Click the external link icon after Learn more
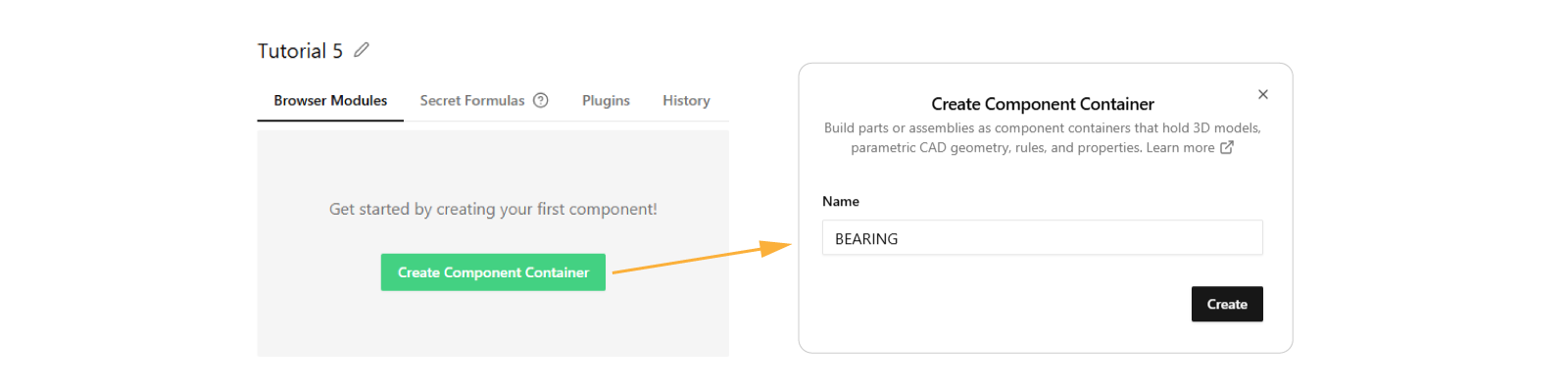The height and width of the screenshot is (392, 1568). pyautogui.click(x=1227, y=147)
